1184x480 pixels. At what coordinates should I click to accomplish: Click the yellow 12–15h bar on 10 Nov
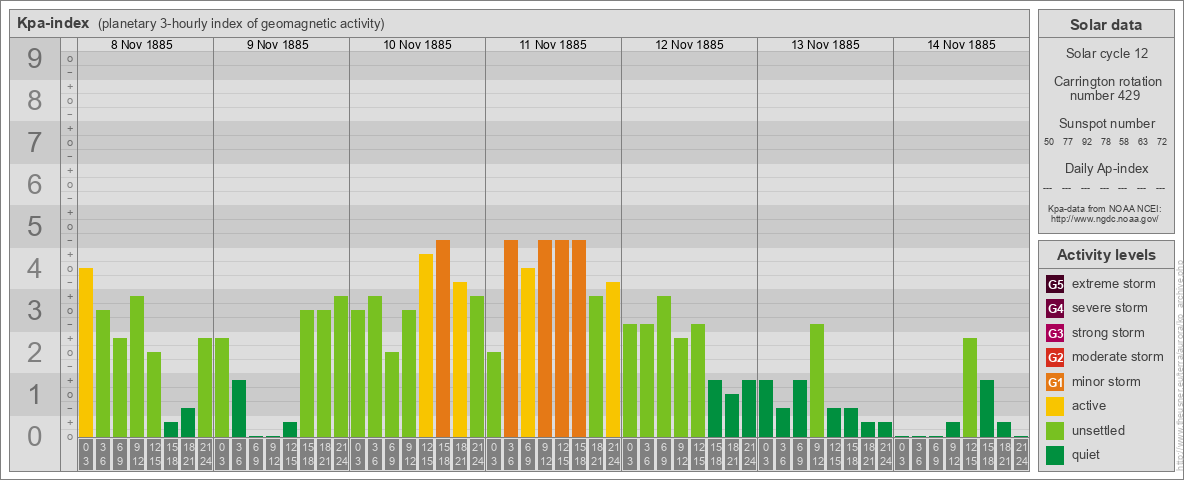[426, 346]
